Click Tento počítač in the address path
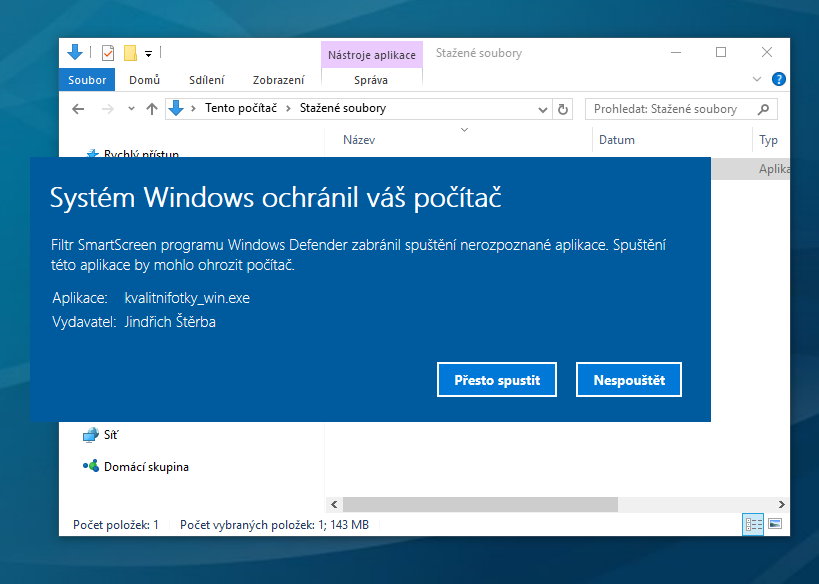819x584 pixels. tap(241, 108)
